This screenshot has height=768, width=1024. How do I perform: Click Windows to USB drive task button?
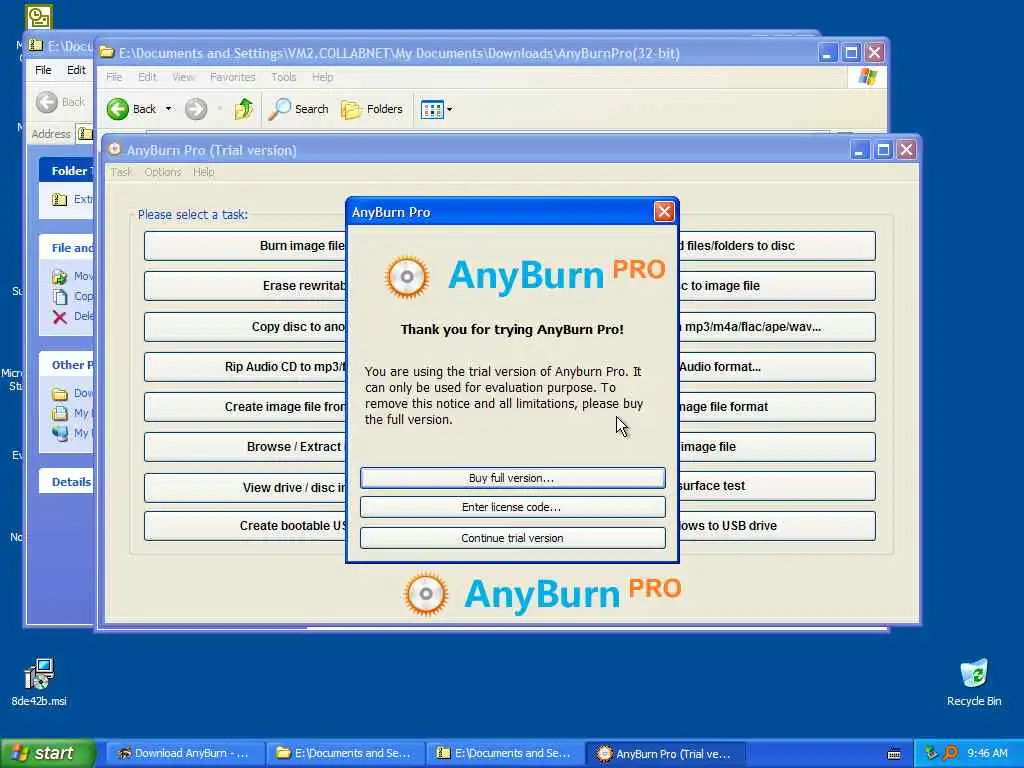click(777, 526)
